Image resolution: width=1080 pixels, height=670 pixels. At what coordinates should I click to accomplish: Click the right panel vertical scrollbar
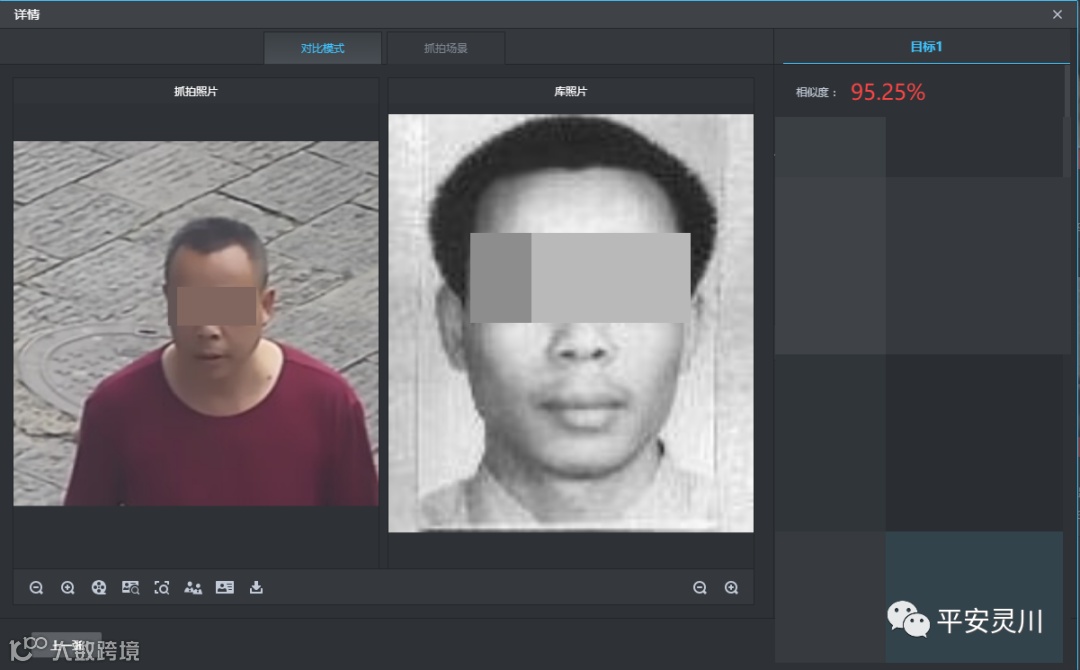(1067, 91)
